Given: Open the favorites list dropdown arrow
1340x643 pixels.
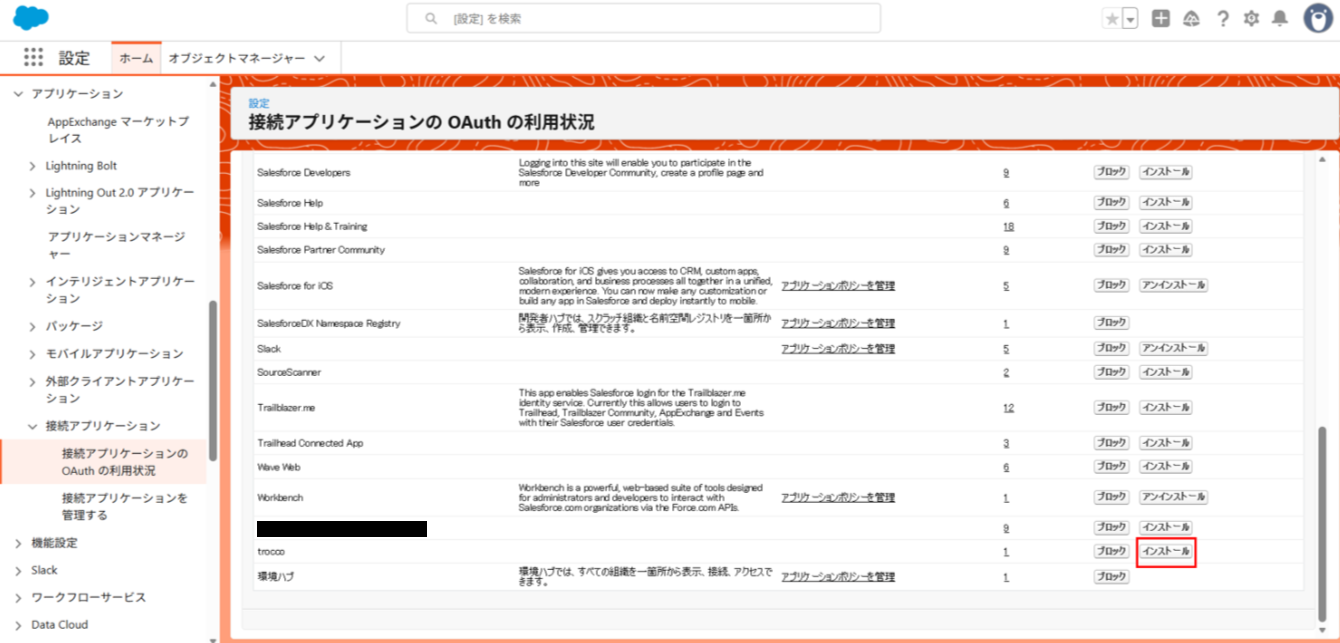Looking at the screenshot, I should pyautogui.click(x=1130, y=18).
